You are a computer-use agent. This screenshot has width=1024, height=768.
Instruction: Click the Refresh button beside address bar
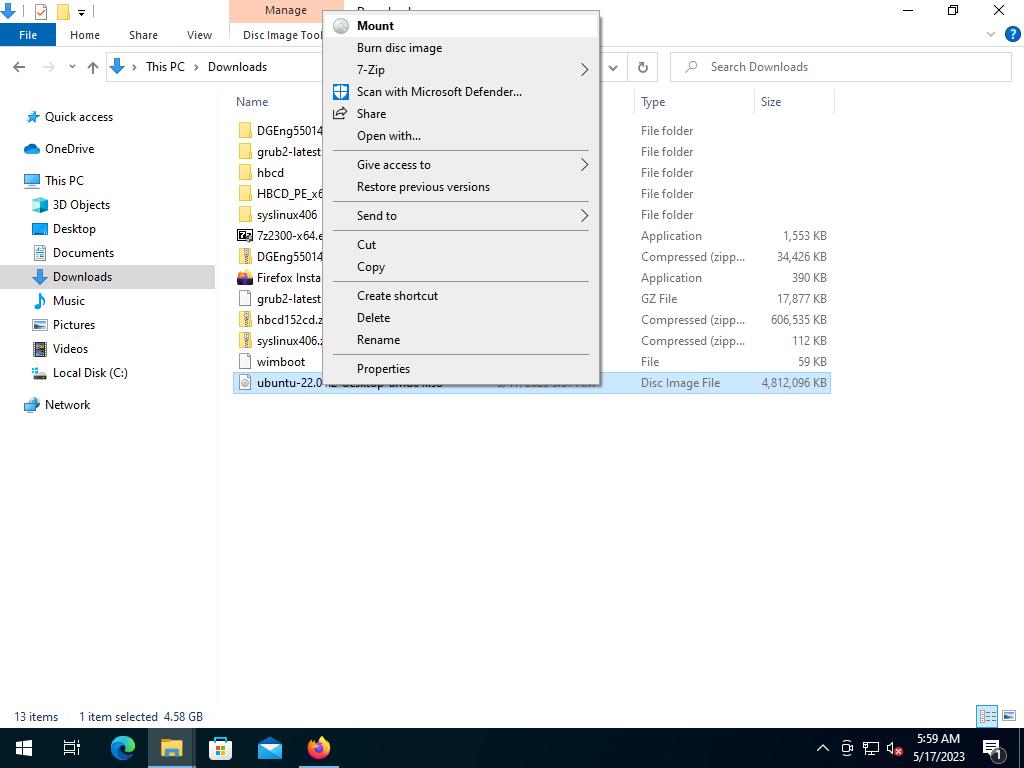click(x=643, y=67)
